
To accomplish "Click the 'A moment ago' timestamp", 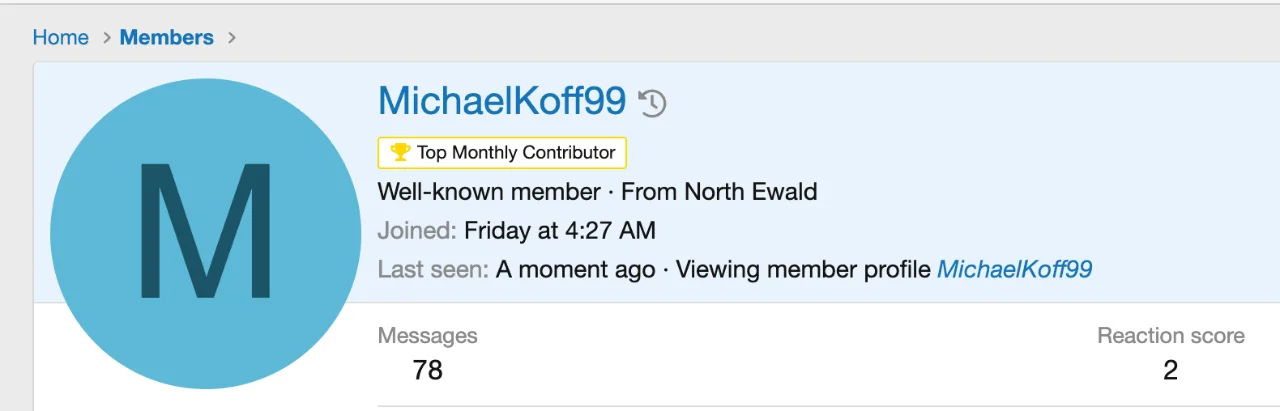I will point(575,270).
